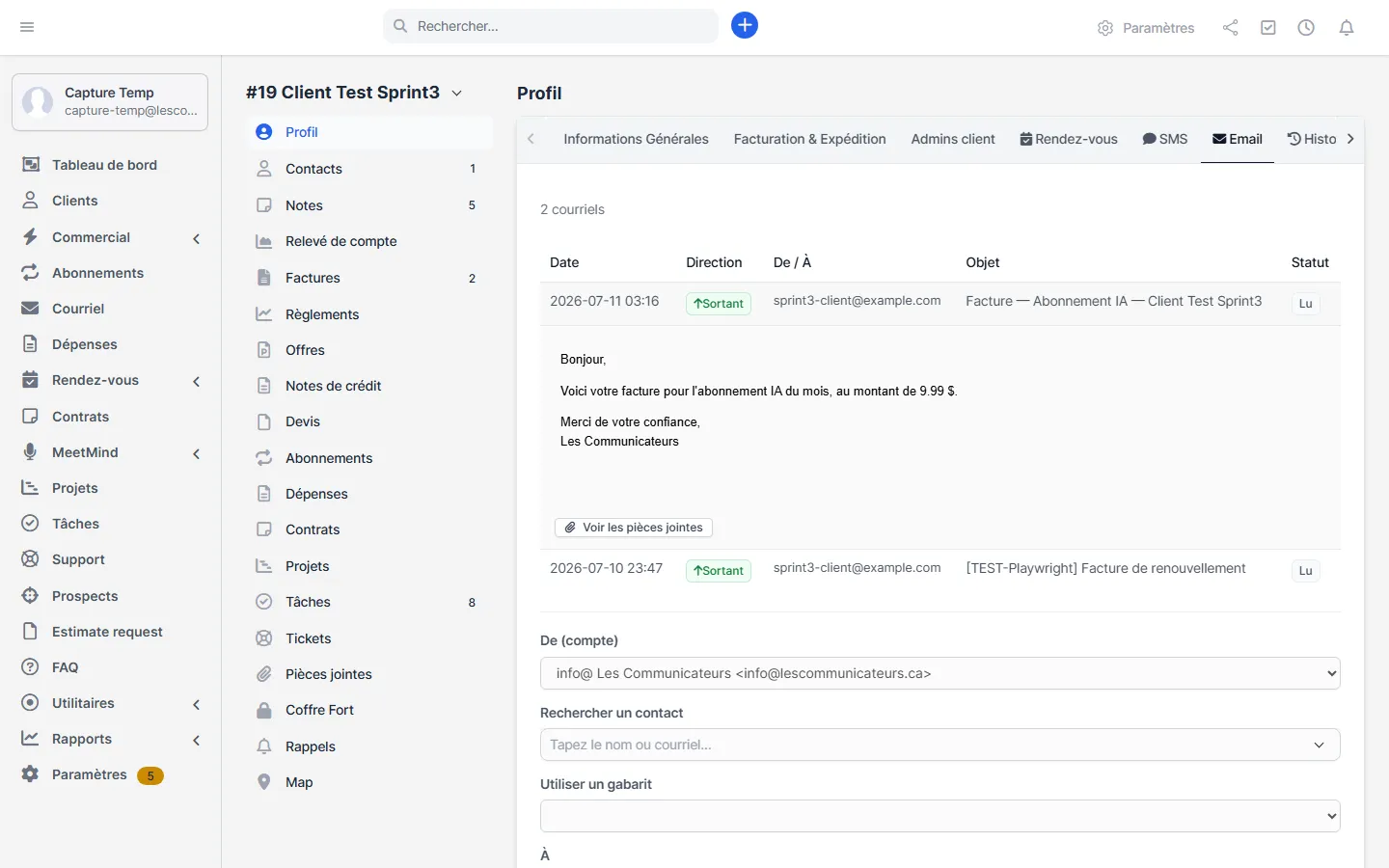Select Profil in client menu
This screenshot has height=868, width=1389.
(x=369, y=132)
